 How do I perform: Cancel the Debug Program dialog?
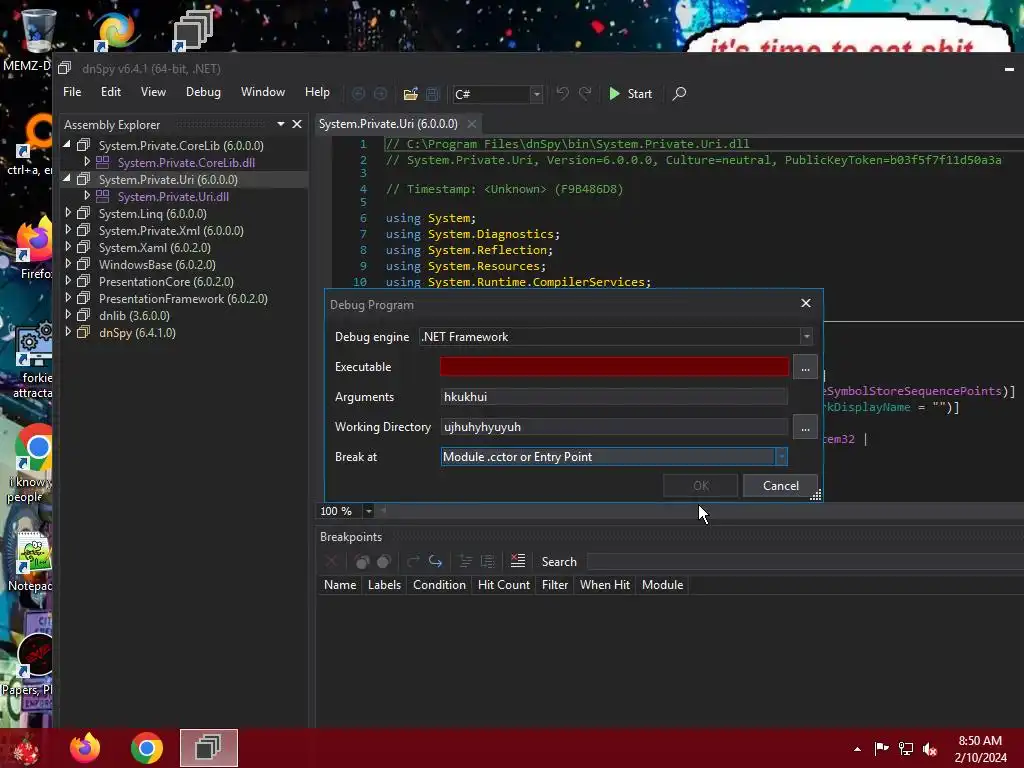[x=780, y=485]
